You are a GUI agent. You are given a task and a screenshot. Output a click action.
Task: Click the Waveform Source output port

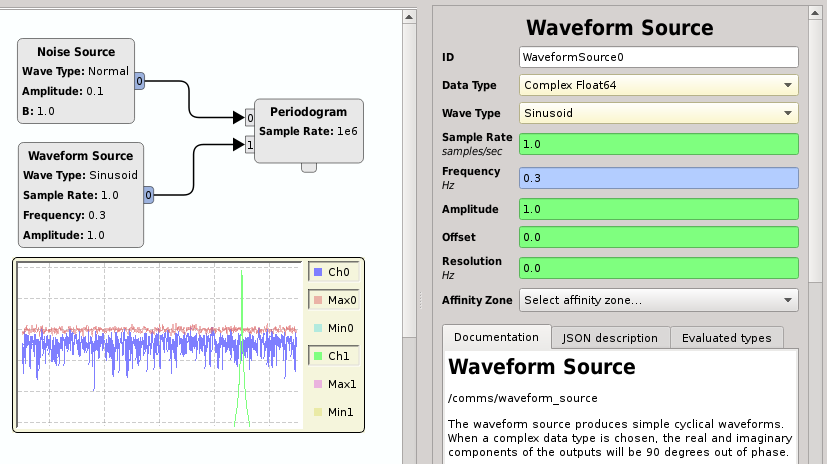[x=148, y=195]
